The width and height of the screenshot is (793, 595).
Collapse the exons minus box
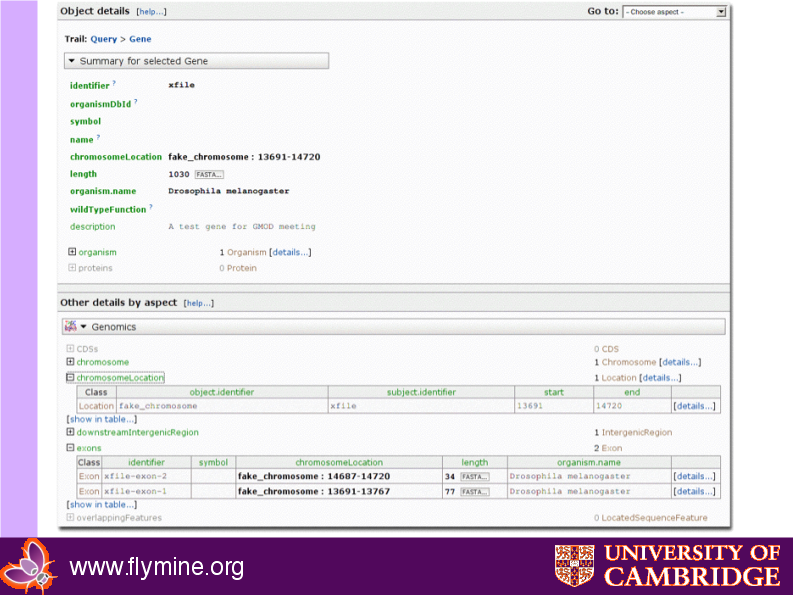[70, 447]
